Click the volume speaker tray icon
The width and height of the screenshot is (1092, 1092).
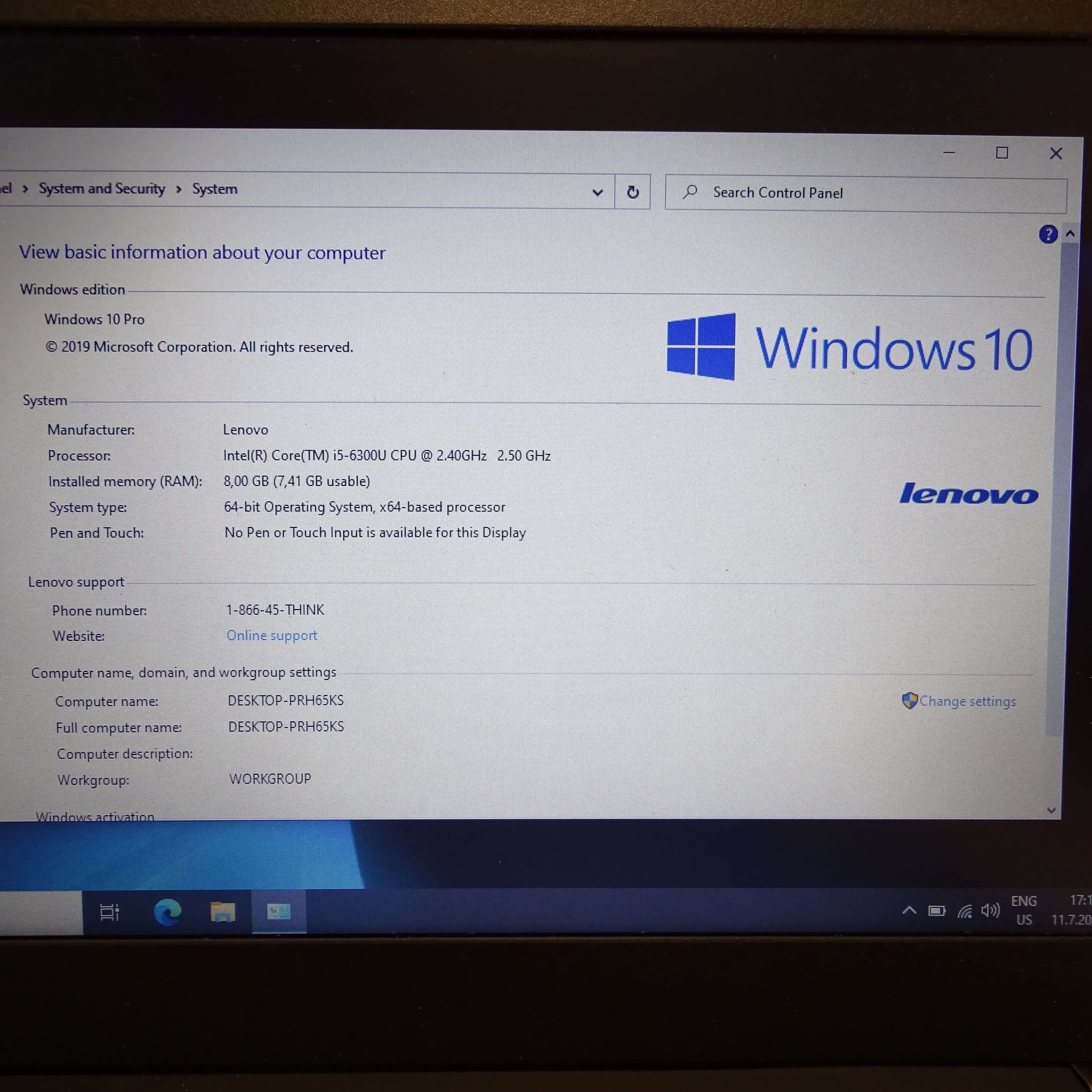click(x=990, y=911)
